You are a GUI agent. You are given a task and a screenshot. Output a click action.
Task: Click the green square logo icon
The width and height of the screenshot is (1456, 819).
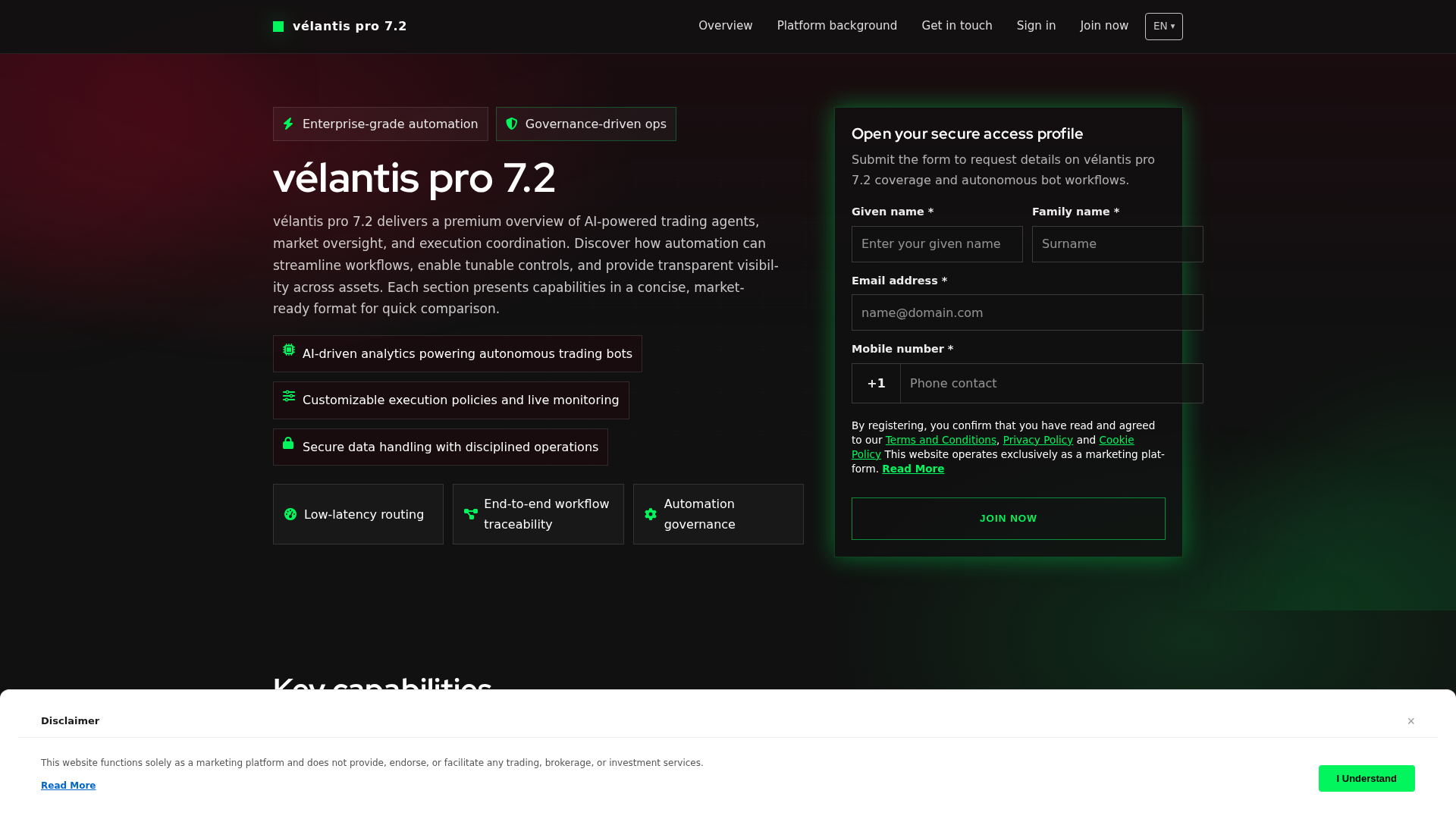(278, 27)
